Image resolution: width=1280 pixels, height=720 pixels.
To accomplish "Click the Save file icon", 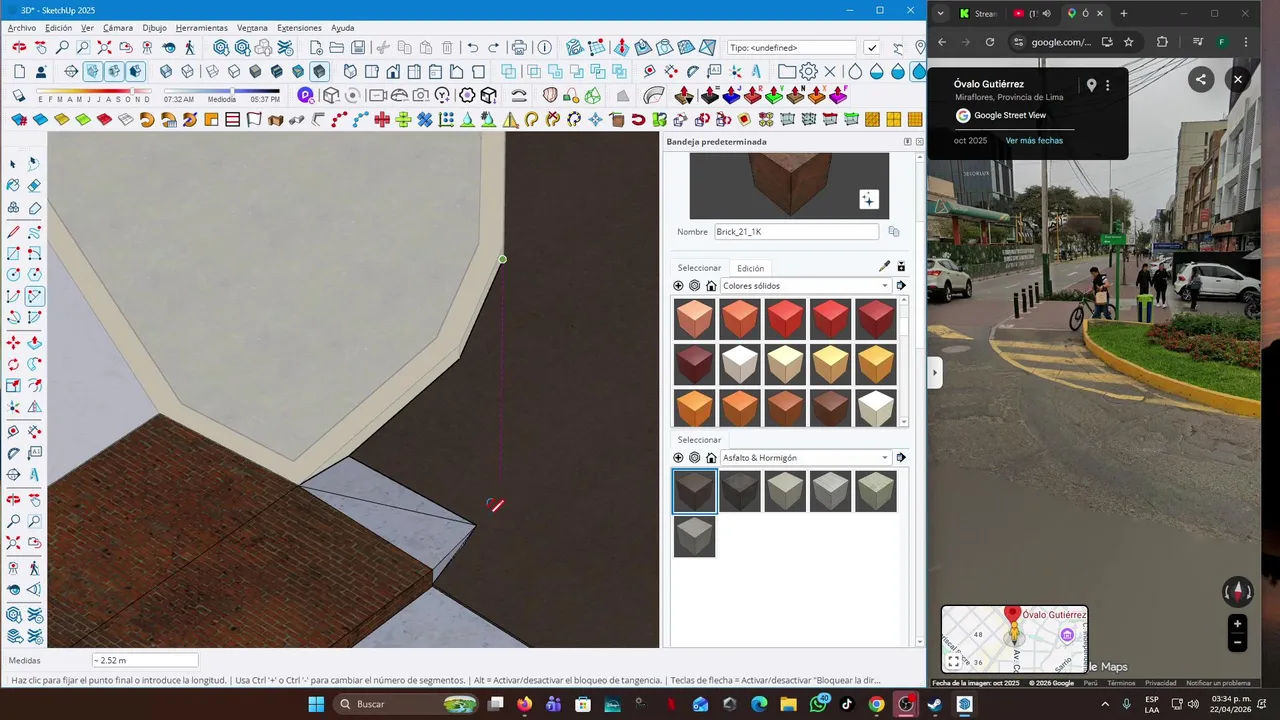I will pos(358,48).
